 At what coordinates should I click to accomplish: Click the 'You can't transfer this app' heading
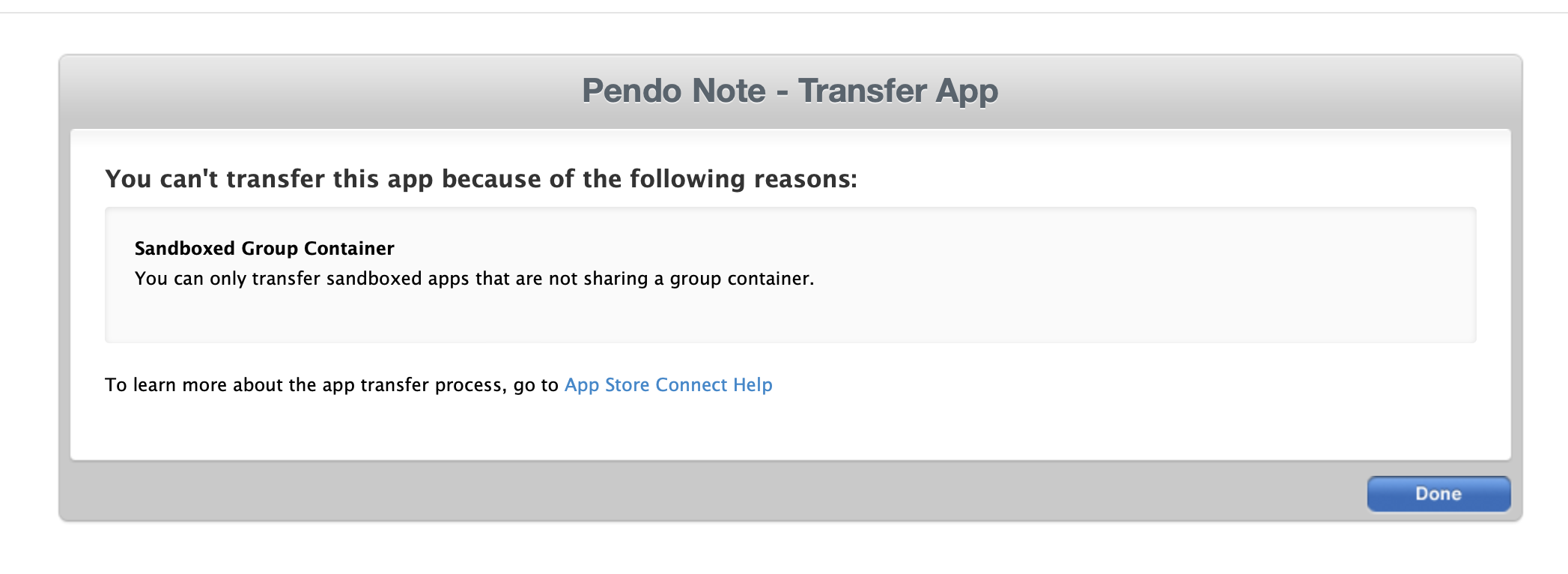(481, 179)
